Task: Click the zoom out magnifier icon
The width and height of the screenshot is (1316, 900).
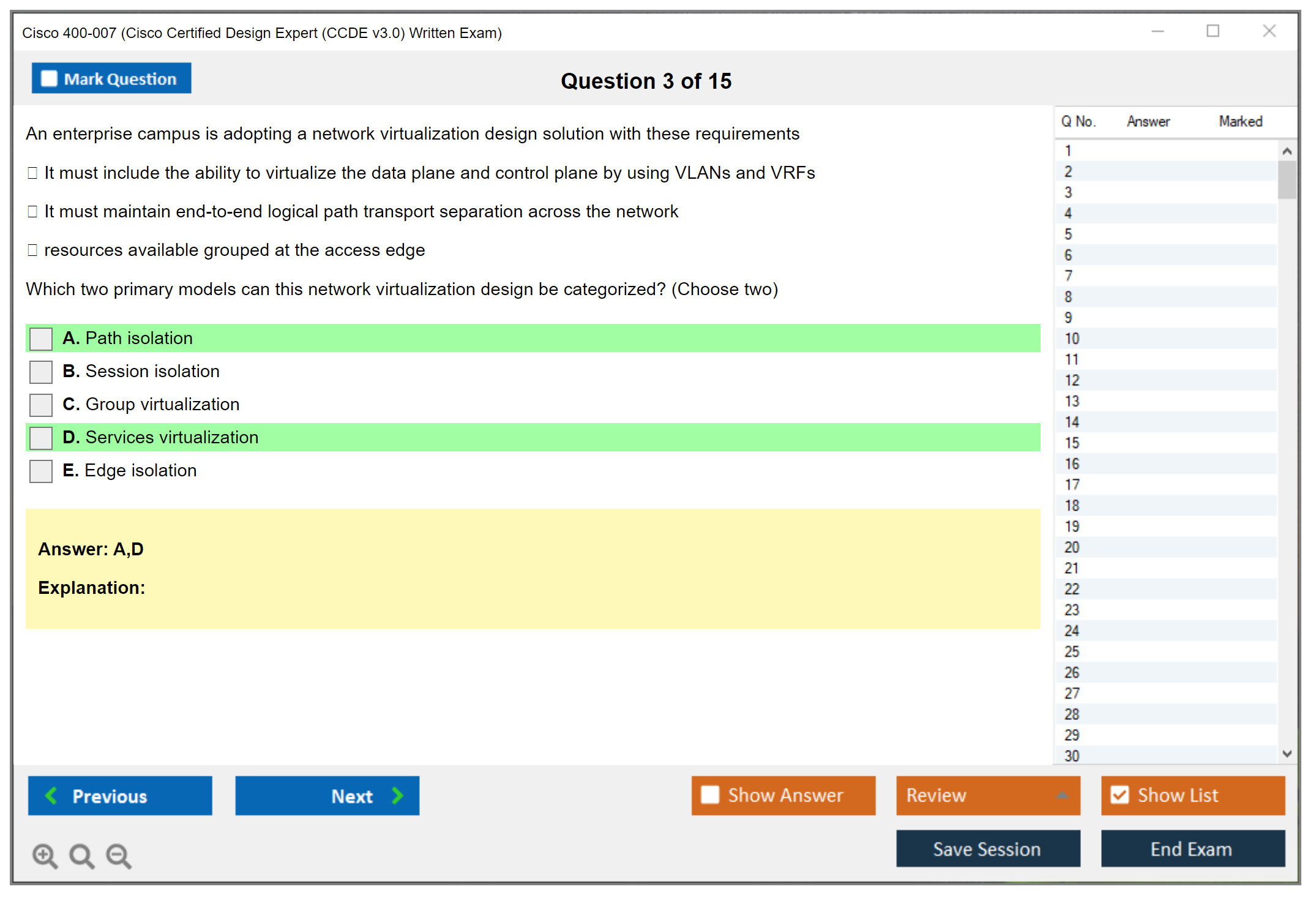Action: pos(118,855)
